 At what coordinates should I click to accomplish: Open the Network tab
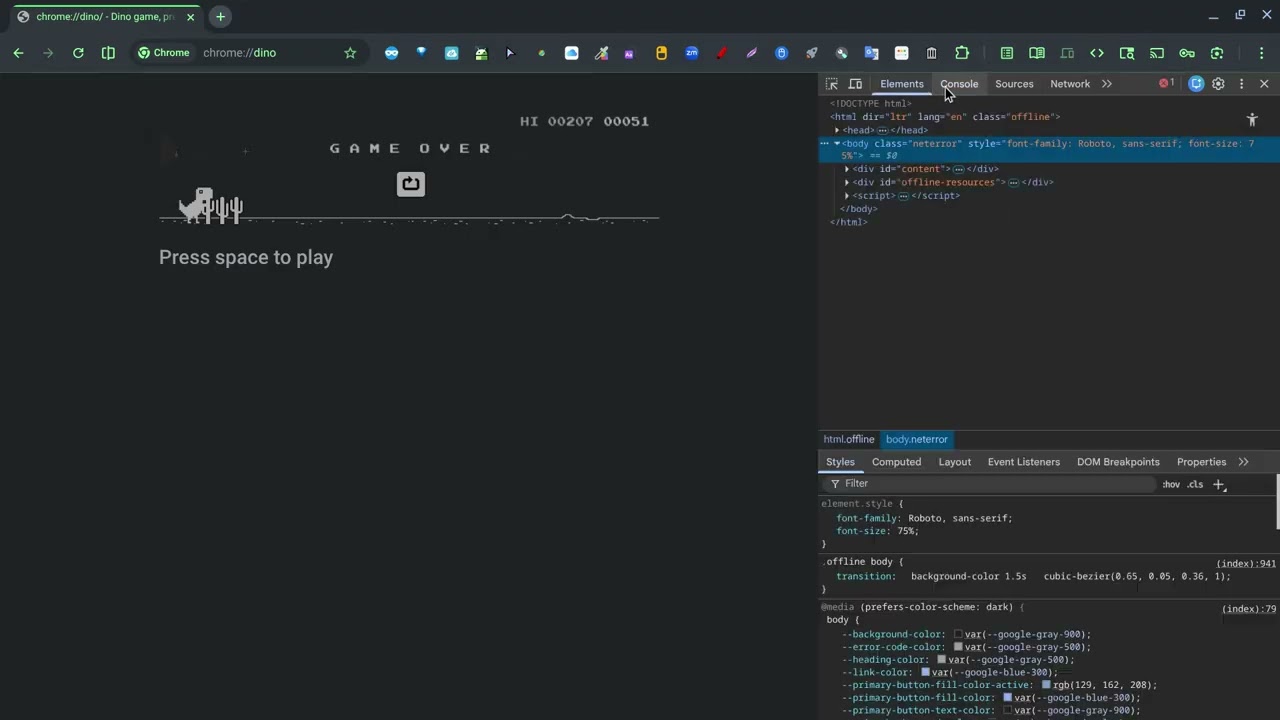(x=1070, y=84)
